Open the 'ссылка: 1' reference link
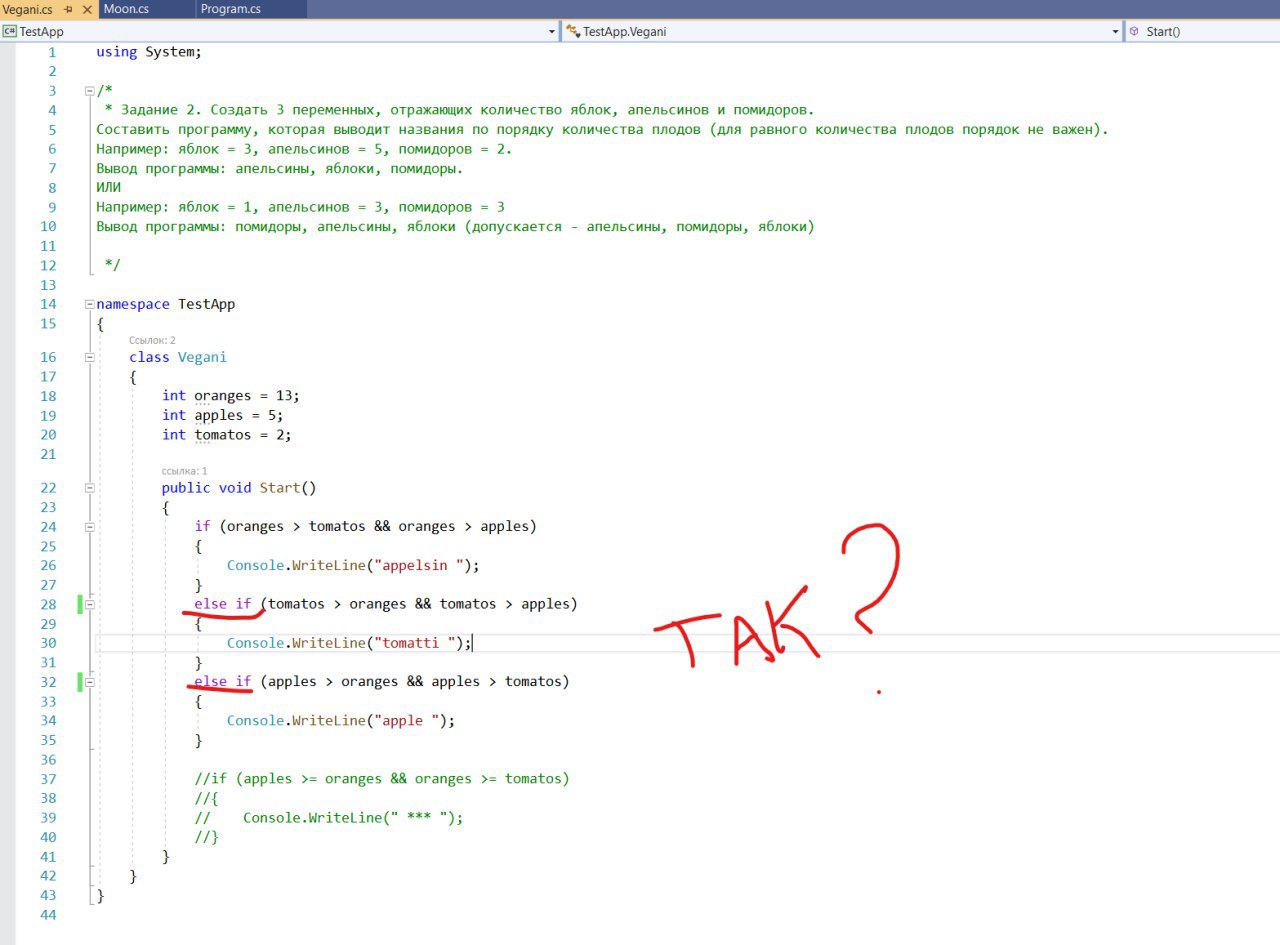1280x945 pixels. 185,471
